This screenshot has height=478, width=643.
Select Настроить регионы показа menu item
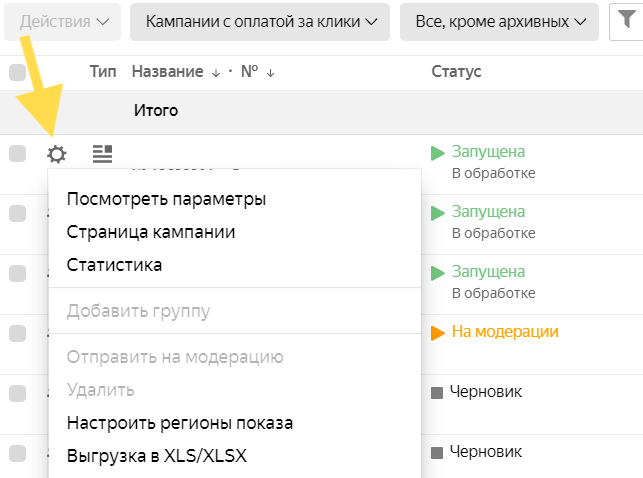(x=180, y=423)
